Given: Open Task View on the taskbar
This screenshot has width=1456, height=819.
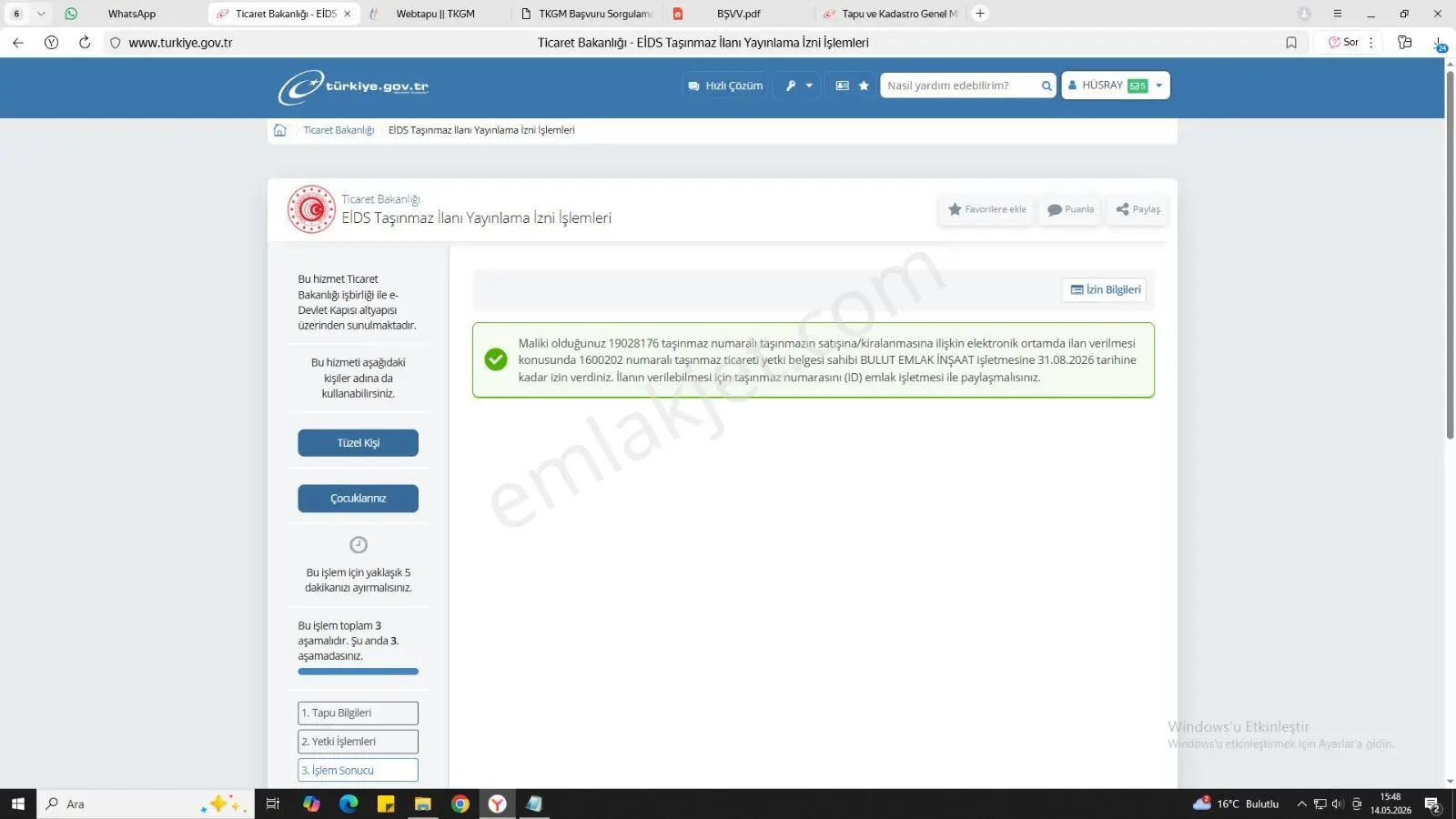Looking at the screenshot, I should tap(272, 804).
